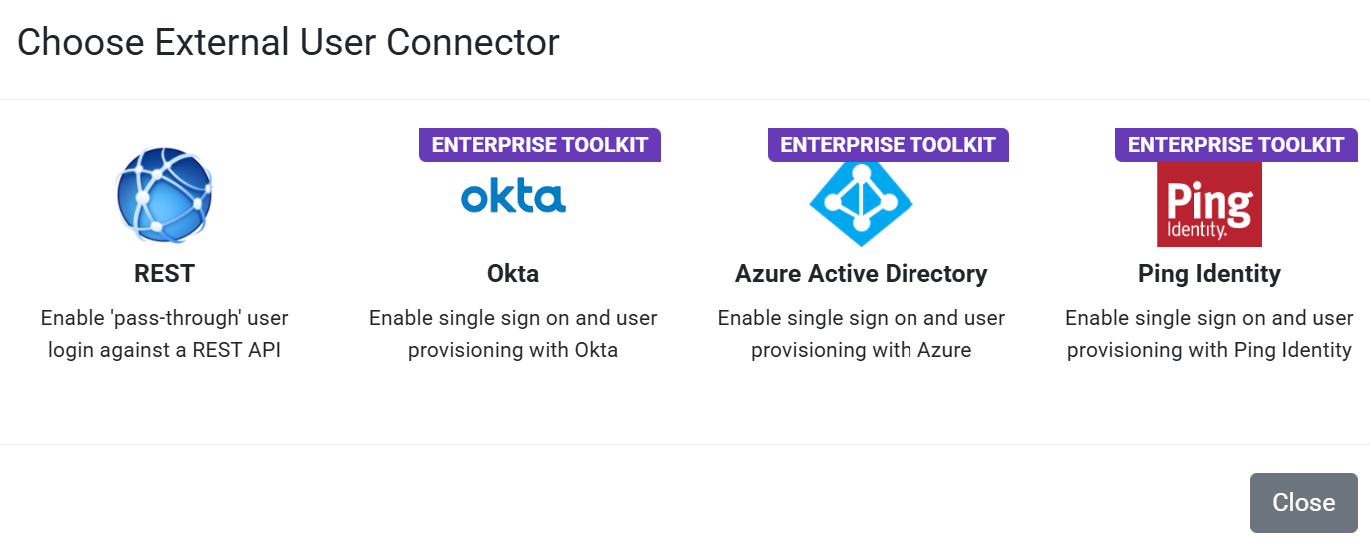Image resolution: width=1370 pixels, height=547 pixels.
Task: Click the REST globe network icon
Action: tap(164, 195)
